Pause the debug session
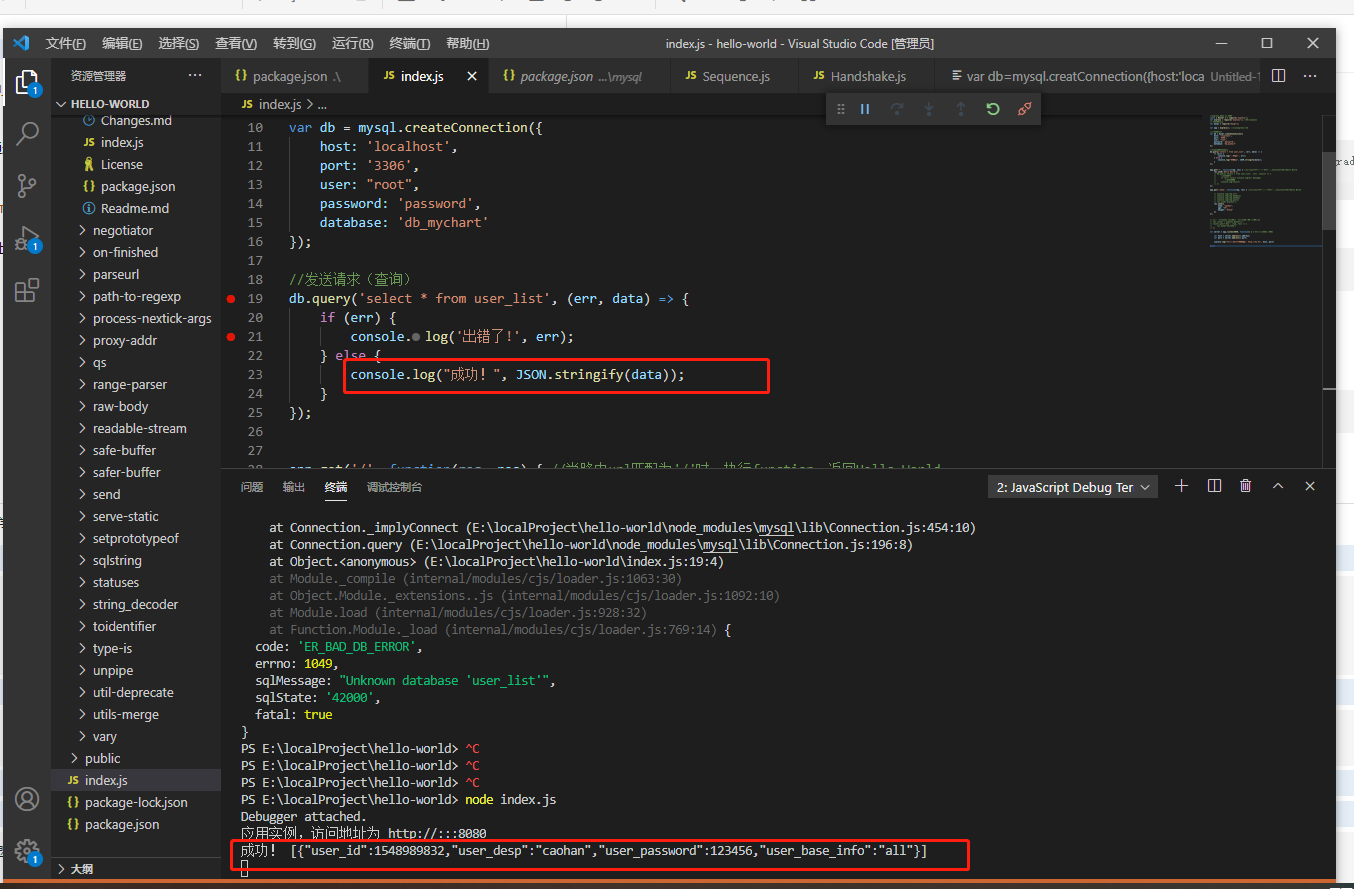 click(x=866, y=109)
